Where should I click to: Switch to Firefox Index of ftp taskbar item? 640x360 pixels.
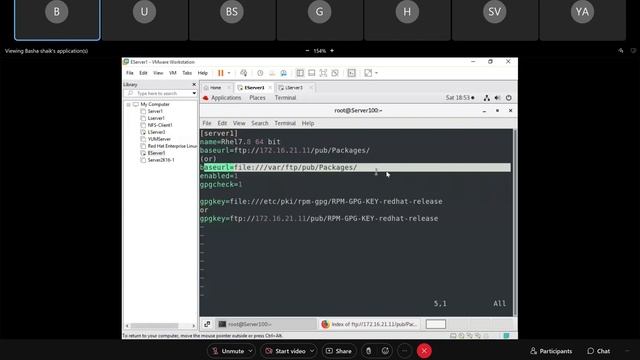(x=370, y=324)
